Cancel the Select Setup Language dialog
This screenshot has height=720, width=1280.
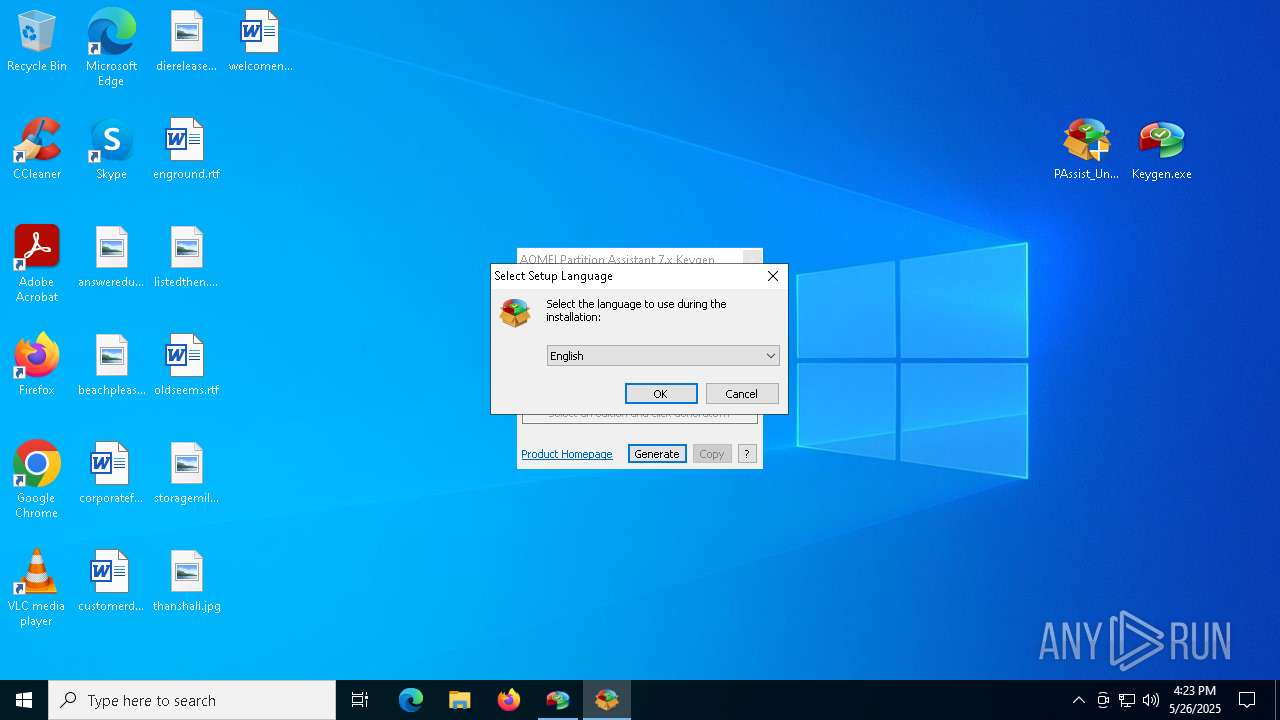tap(742, 394)
